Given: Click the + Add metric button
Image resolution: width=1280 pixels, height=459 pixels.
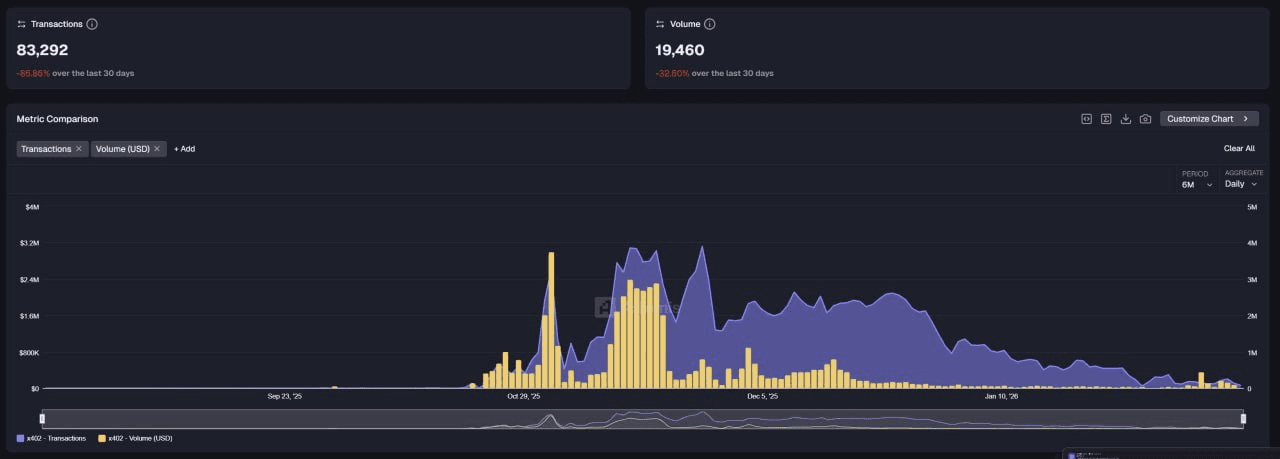Looking at the screenshot, I should [x=184, y=149].
